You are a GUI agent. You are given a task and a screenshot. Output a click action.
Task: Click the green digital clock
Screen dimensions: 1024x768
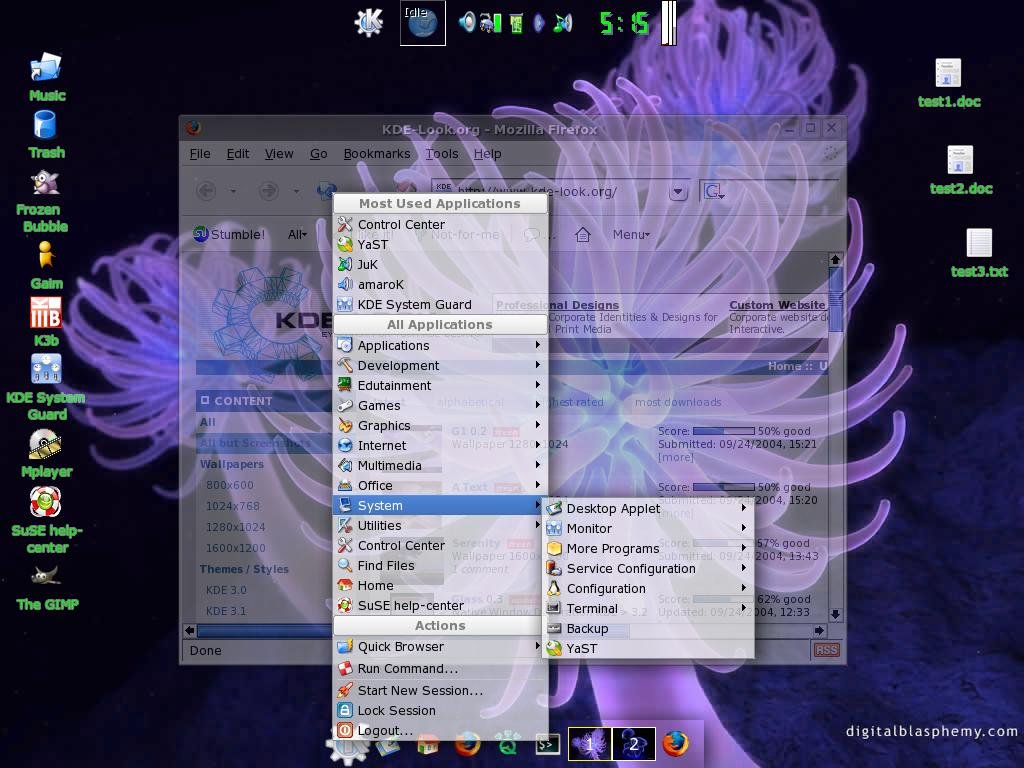pos(624,24)
